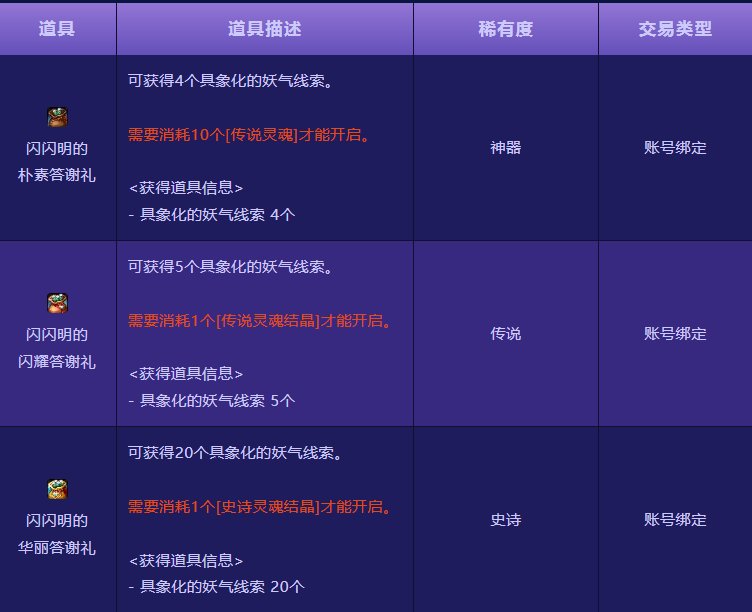Click 账号绑定 in the 神器 row
752x612 pixels.
tap(675, 148)
